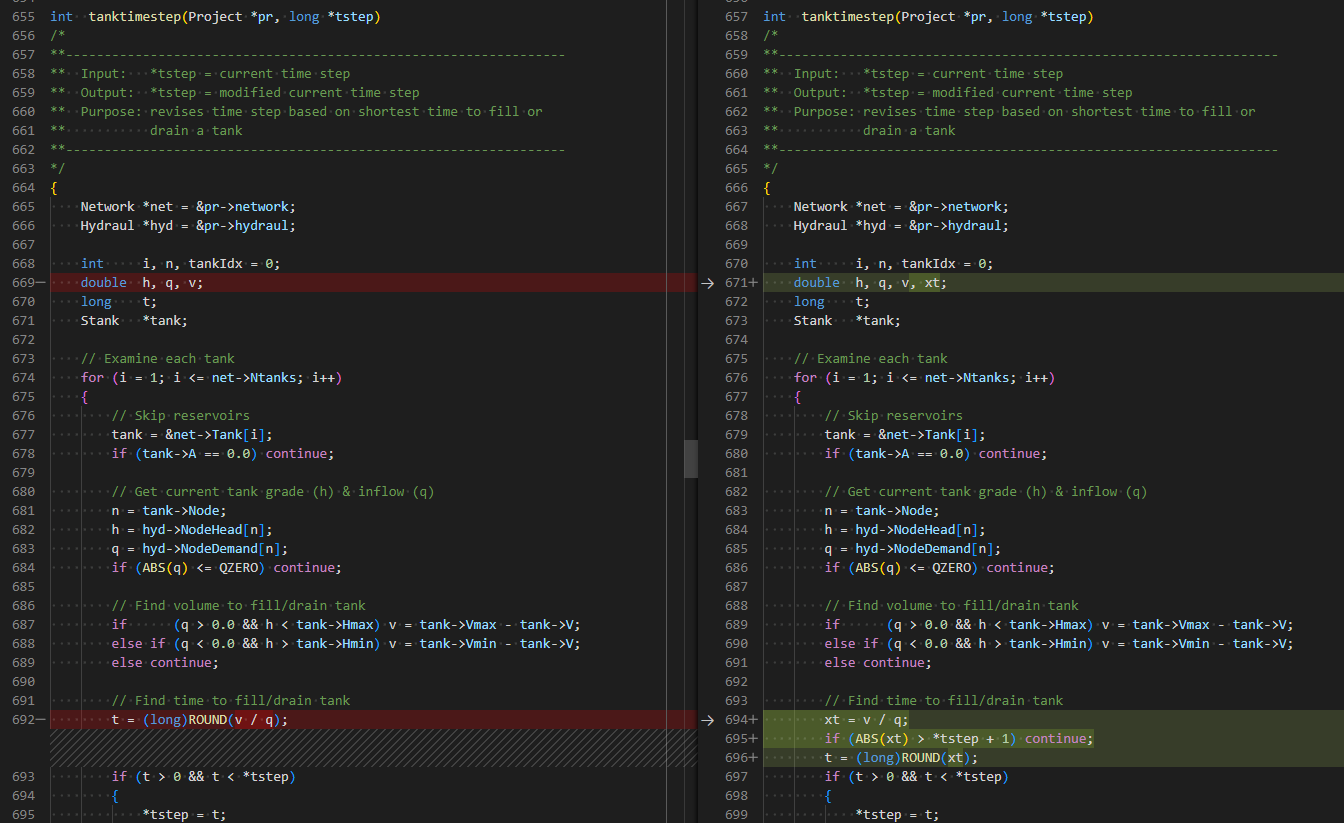
Task: Select deleted line number 692 in left gutter
Action: 25,719
